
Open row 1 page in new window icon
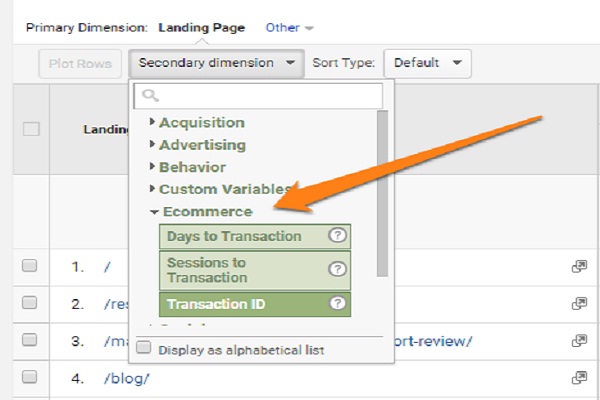pos(579,266)
